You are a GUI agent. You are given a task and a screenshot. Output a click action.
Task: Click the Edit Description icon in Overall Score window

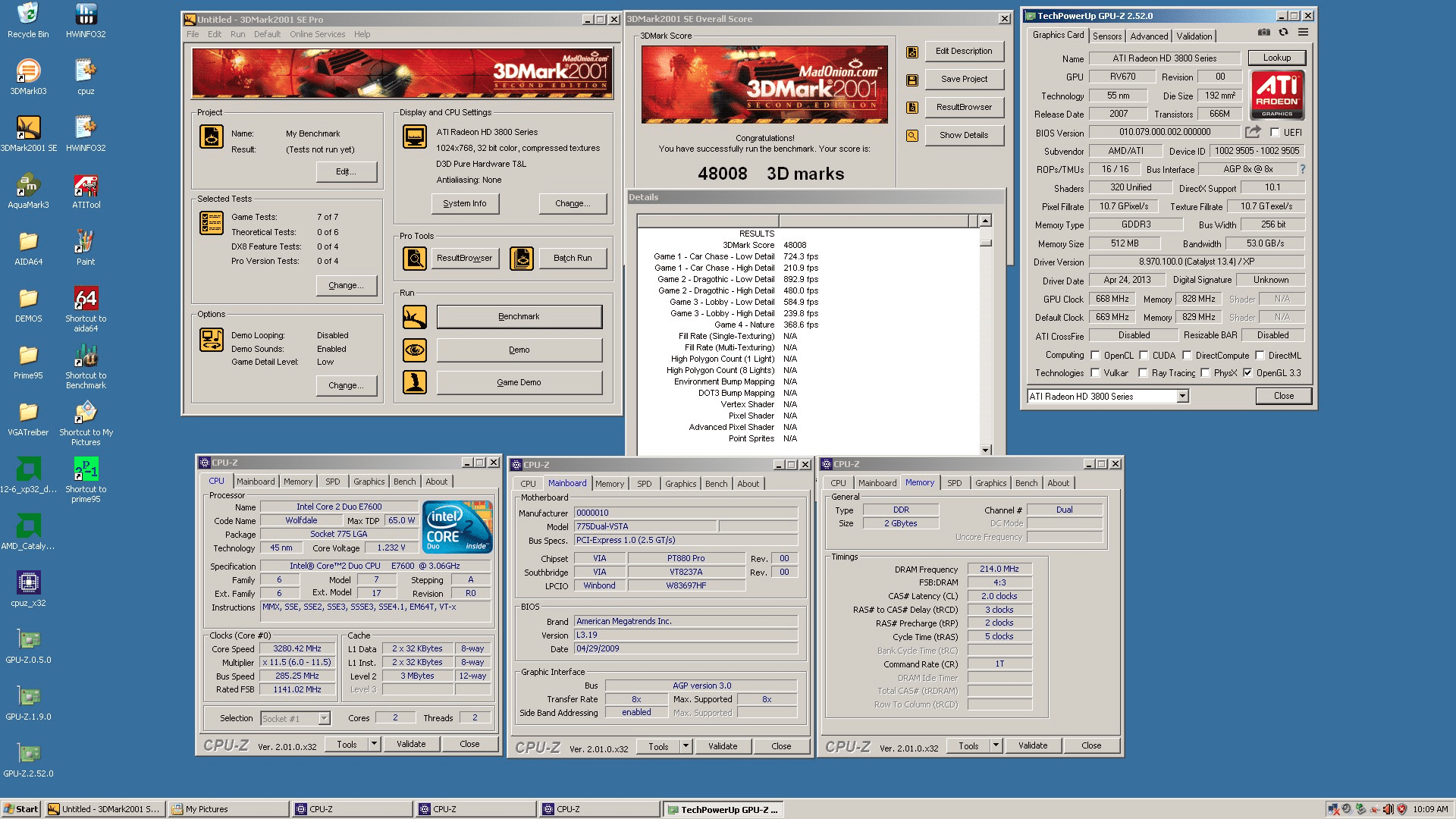(912, 52)
